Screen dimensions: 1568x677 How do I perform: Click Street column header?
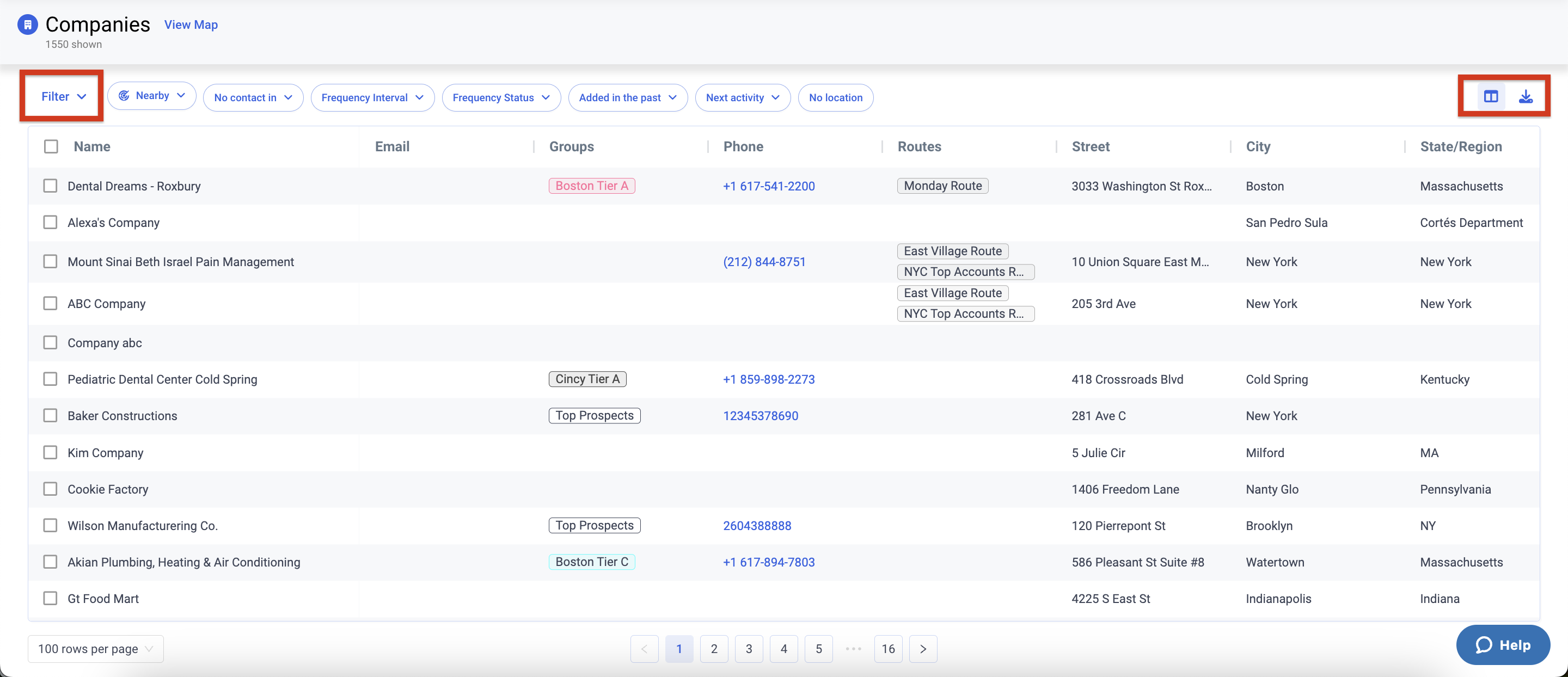[1091, 146]
